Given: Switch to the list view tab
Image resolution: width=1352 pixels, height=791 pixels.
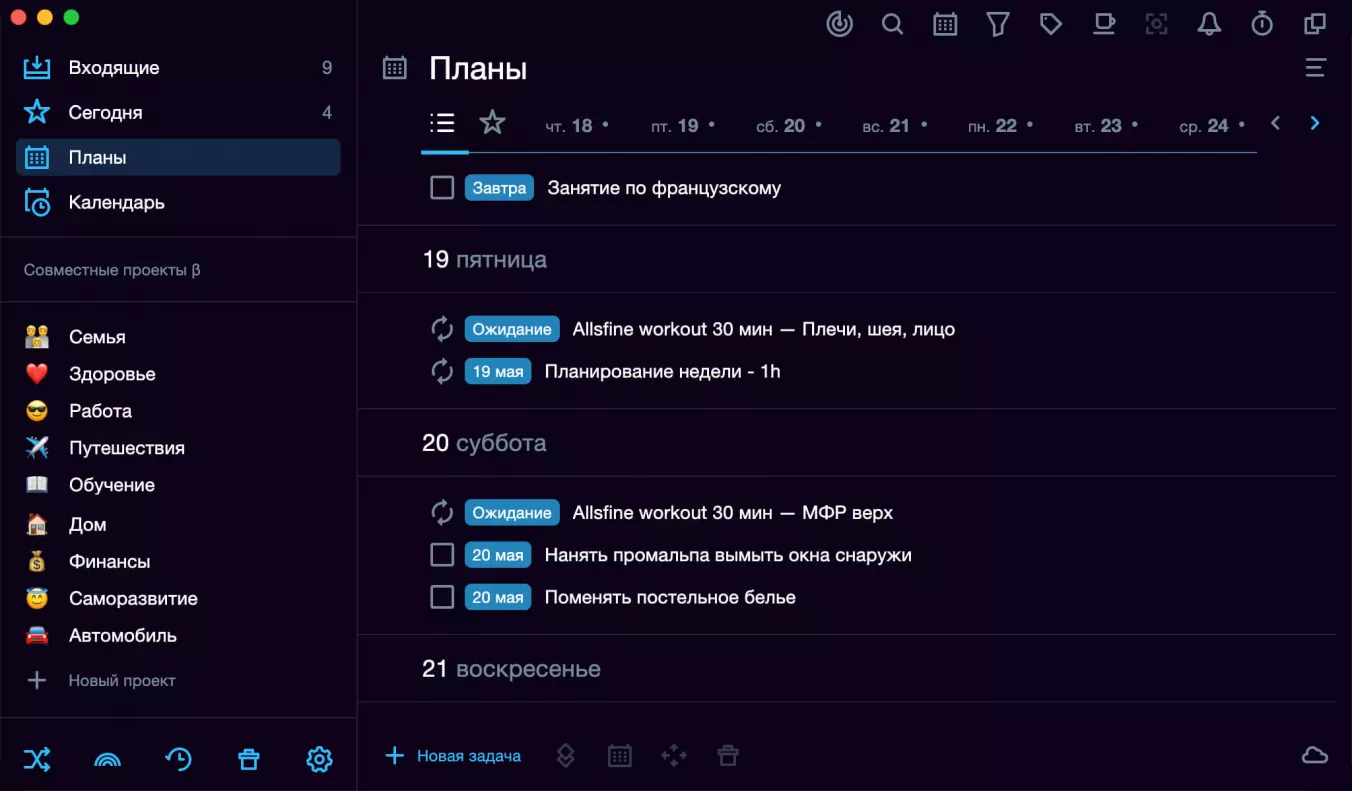Looking at the screenshot, I should (442, 123).
